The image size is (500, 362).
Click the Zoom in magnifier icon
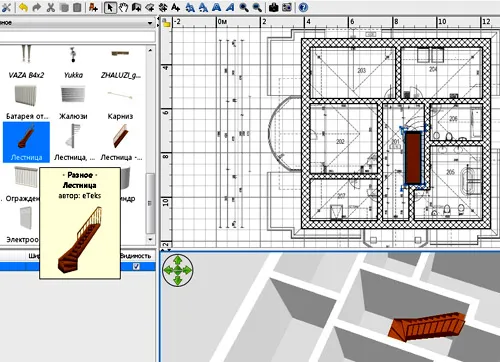click(244, 7)
